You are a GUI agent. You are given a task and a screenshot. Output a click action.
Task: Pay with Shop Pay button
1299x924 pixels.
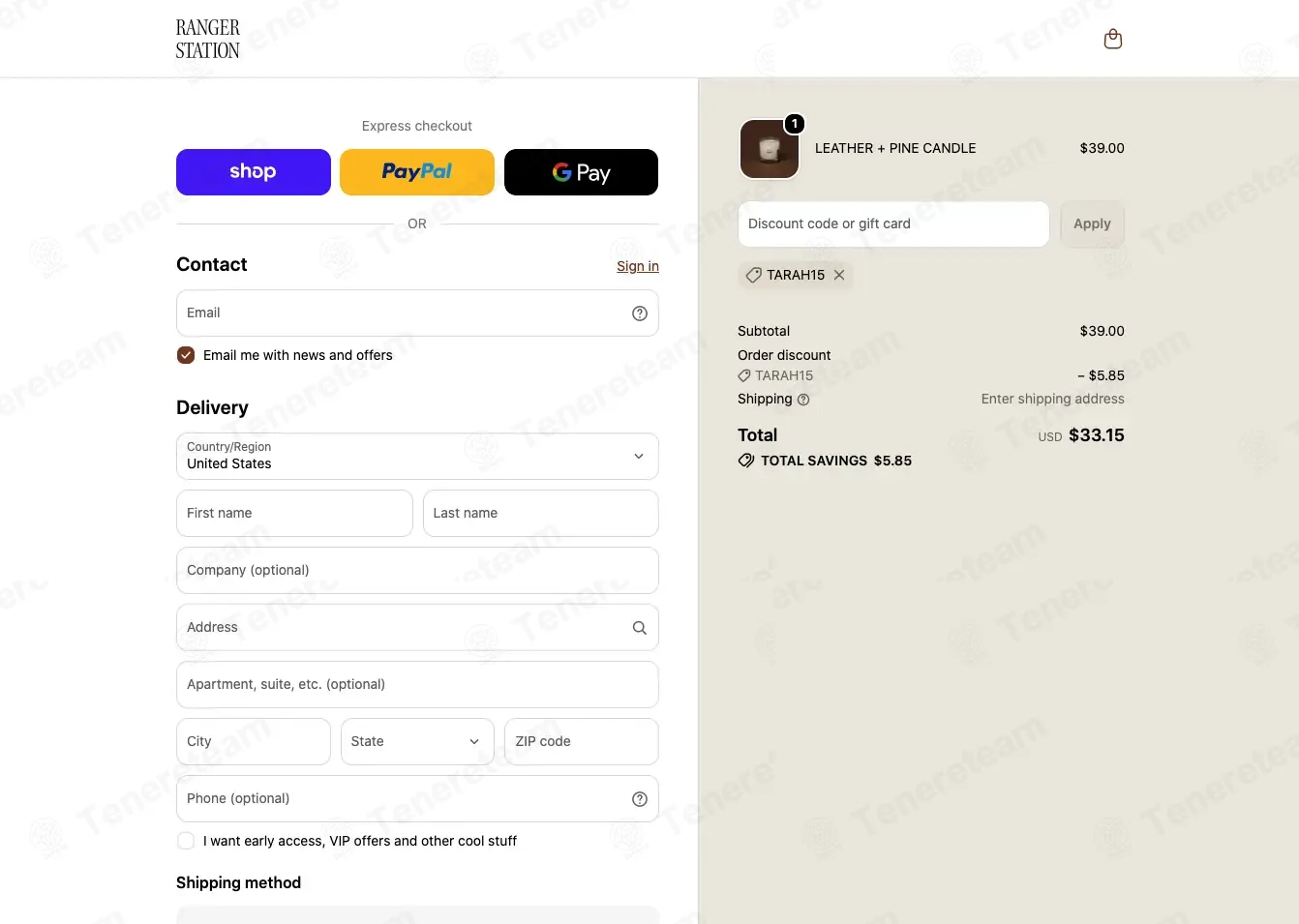254,172
